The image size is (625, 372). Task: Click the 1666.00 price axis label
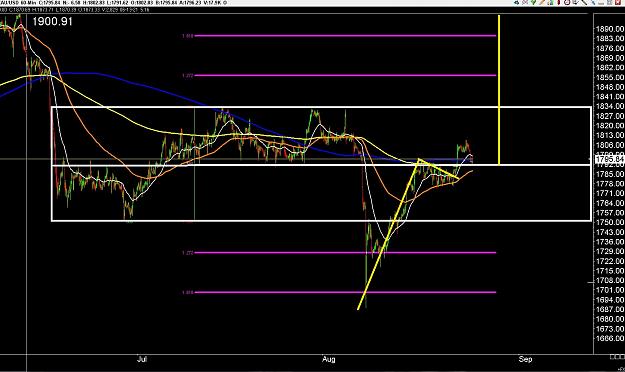click(x=609, y=338)
